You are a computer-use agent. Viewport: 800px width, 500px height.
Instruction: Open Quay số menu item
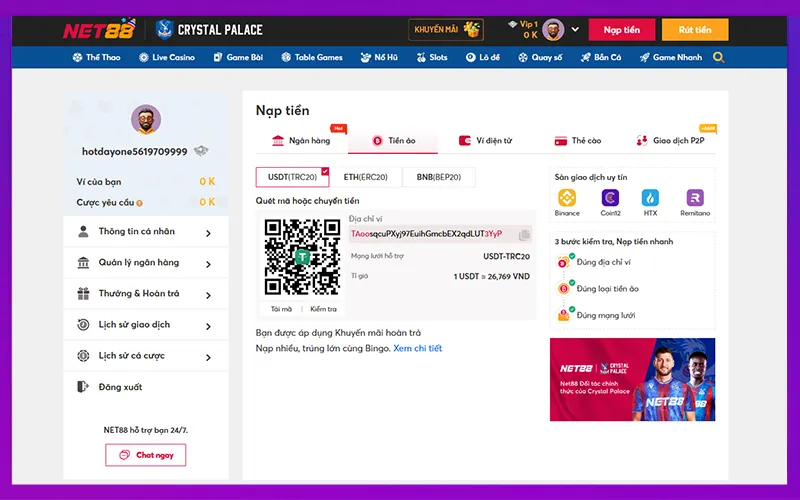[540, 57]
